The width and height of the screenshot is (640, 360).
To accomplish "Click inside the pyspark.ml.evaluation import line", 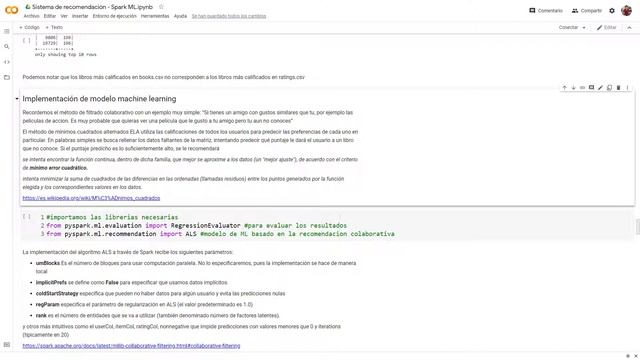I will click(196, 225).
